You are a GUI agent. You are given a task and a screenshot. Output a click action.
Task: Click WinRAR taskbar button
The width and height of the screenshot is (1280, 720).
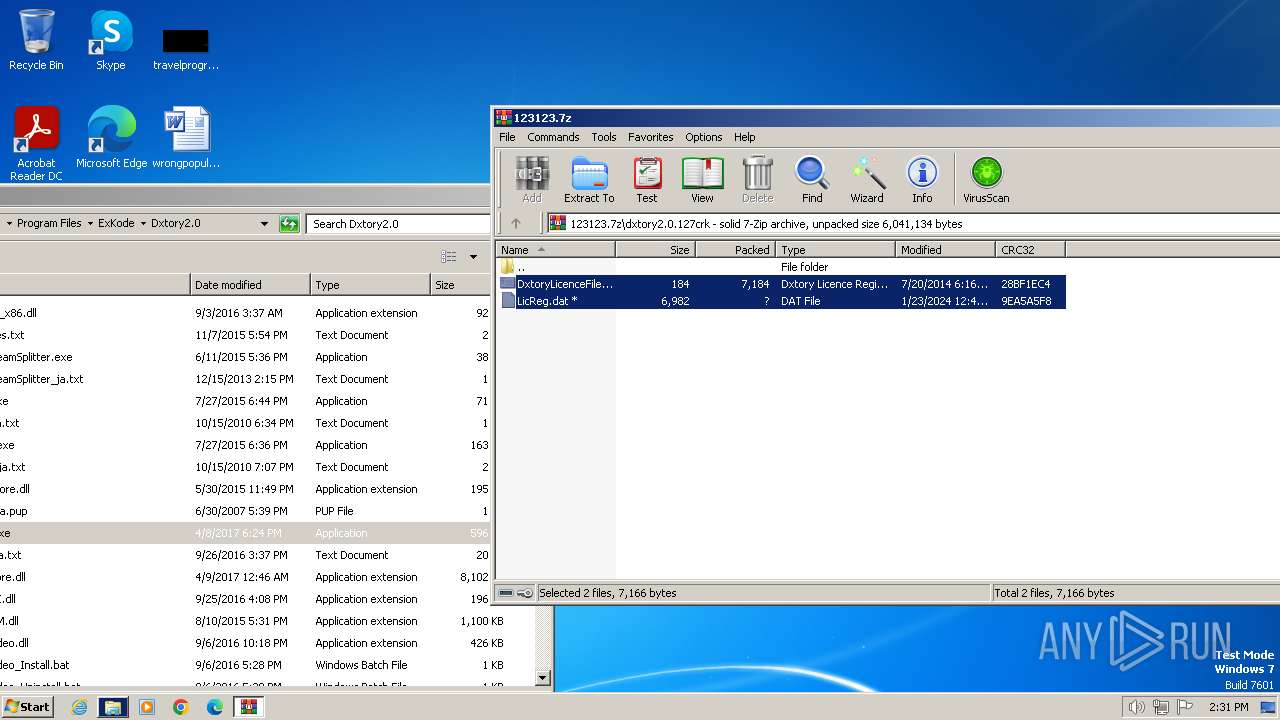pos(249,707)
